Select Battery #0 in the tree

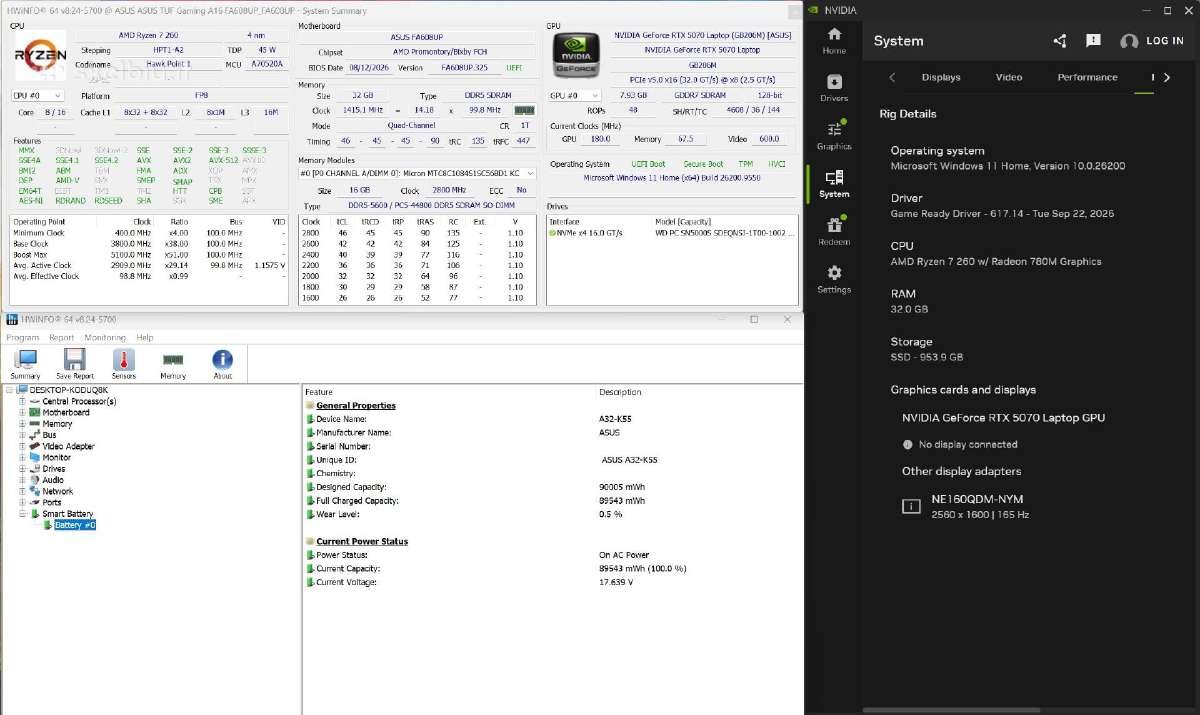[x=75, y=525]
